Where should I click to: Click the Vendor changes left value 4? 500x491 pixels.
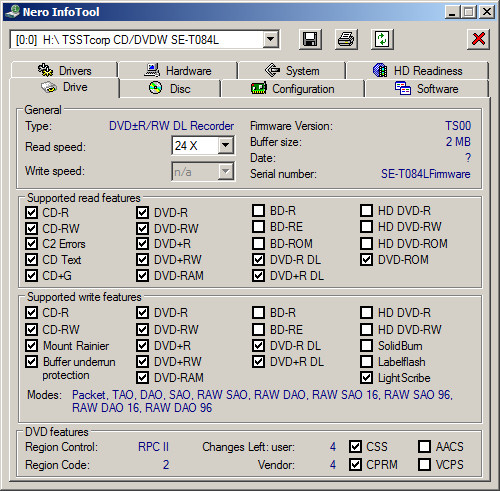[333, 464]
